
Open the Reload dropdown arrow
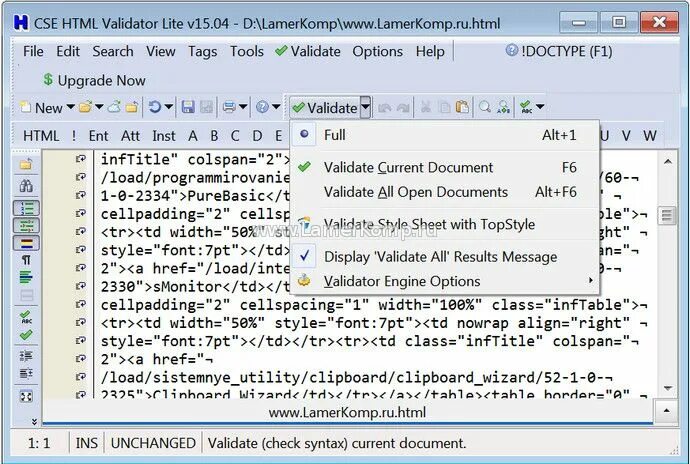[169, 107]
